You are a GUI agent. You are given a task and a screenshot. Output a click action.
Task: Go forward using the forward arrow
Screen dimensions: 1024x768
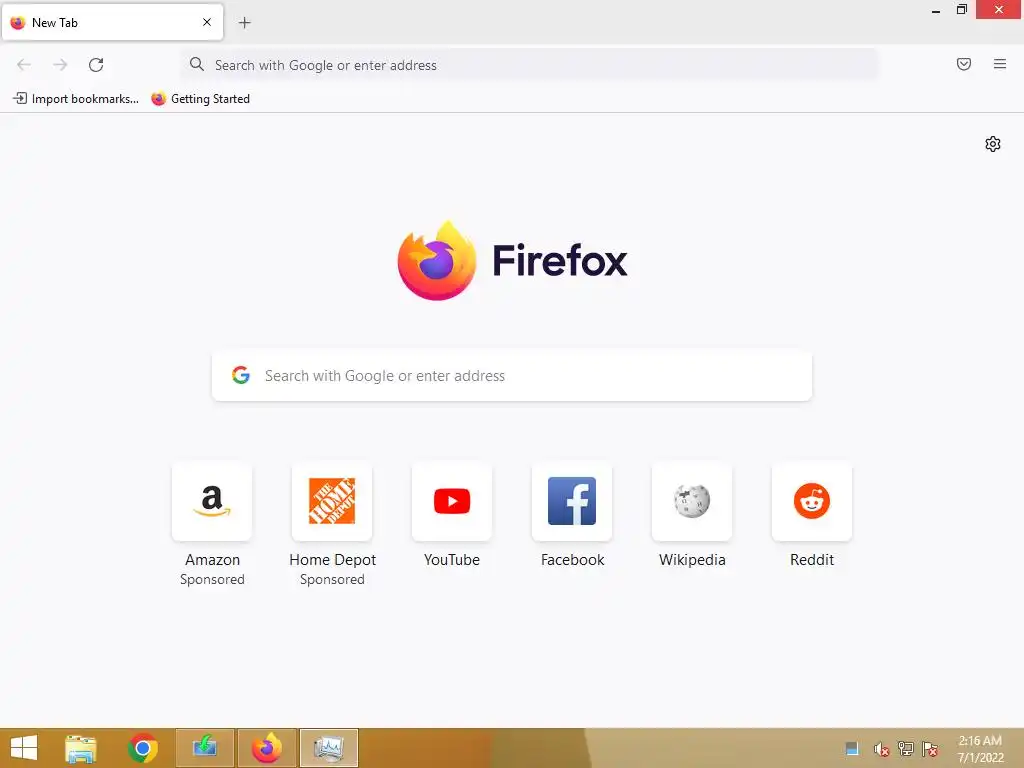[x=60, y=65]
